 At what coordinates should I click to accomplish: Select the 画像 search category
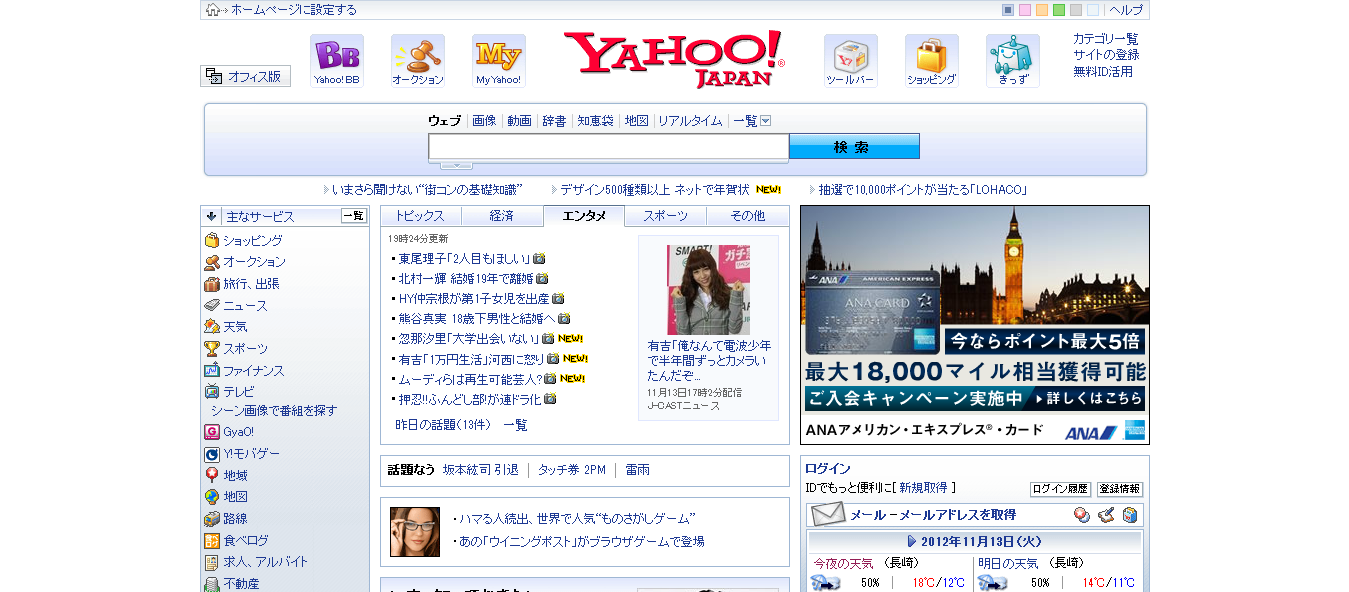[484, 121]
